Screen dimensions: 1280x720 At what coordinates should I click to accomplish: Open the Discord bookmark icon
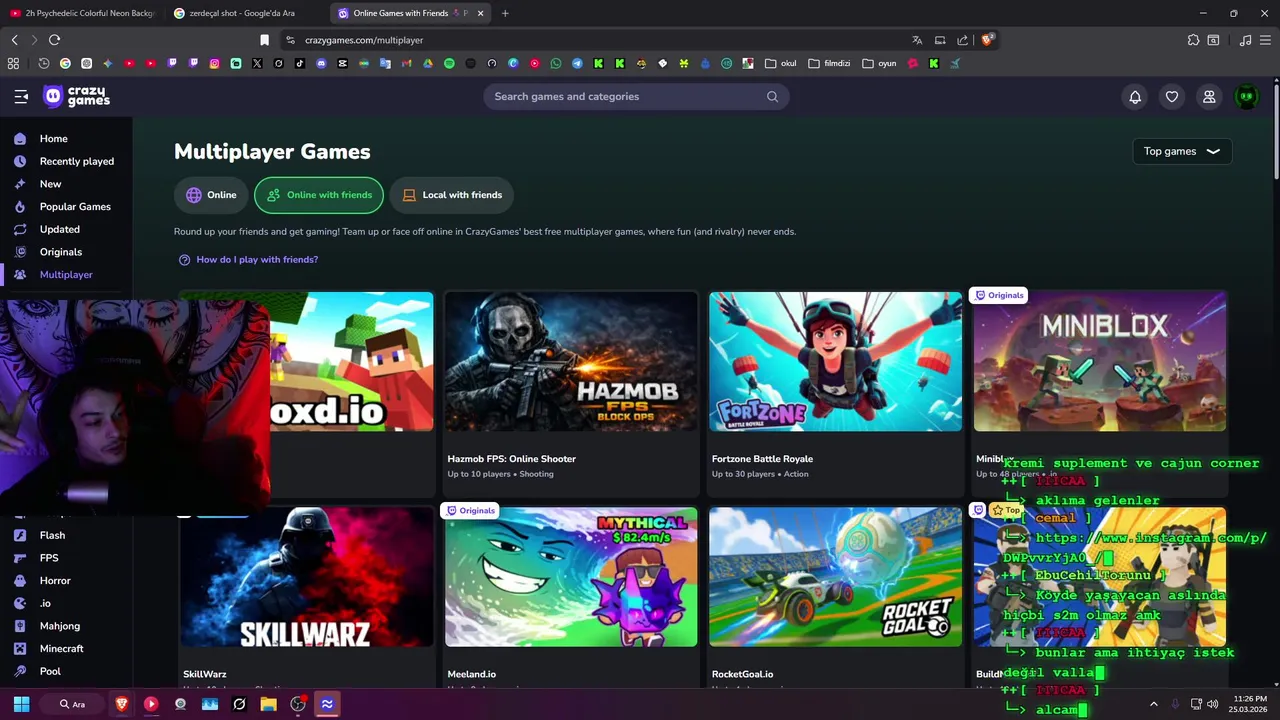click(321, 63)
